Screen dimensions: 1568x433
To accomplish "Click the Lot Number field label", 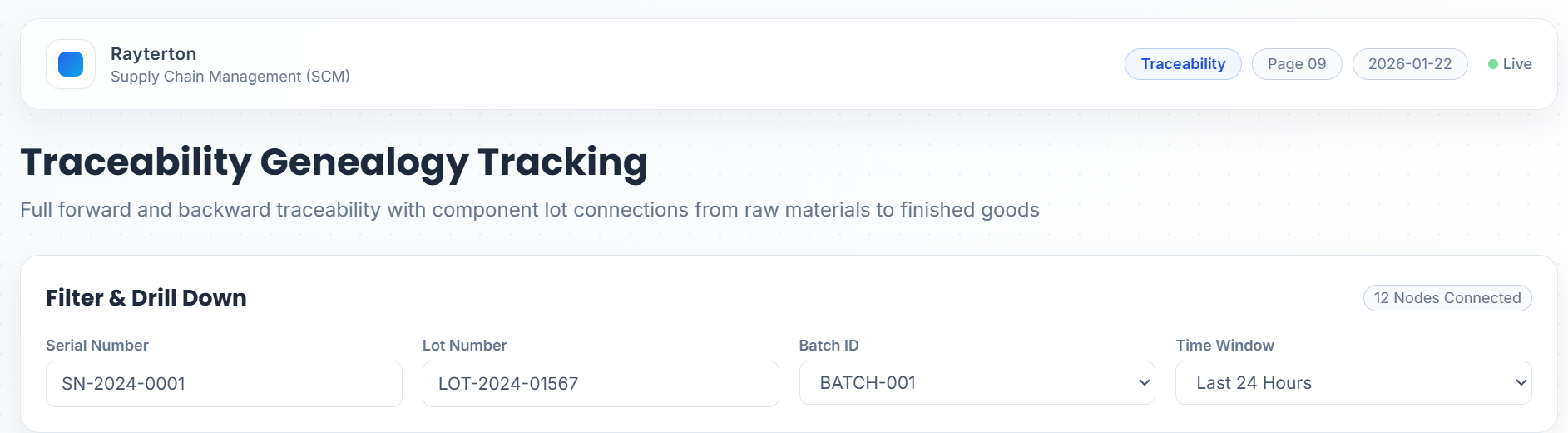I will point(464,346).
